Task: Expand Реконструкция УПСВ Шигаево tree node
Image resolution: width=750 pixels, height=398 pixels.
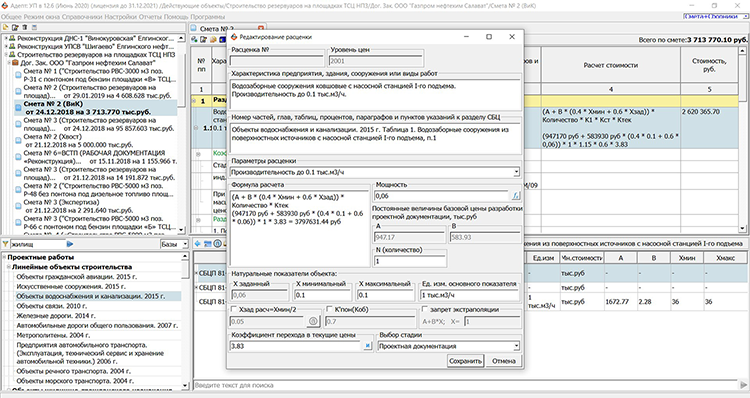Action: (6, 46)
